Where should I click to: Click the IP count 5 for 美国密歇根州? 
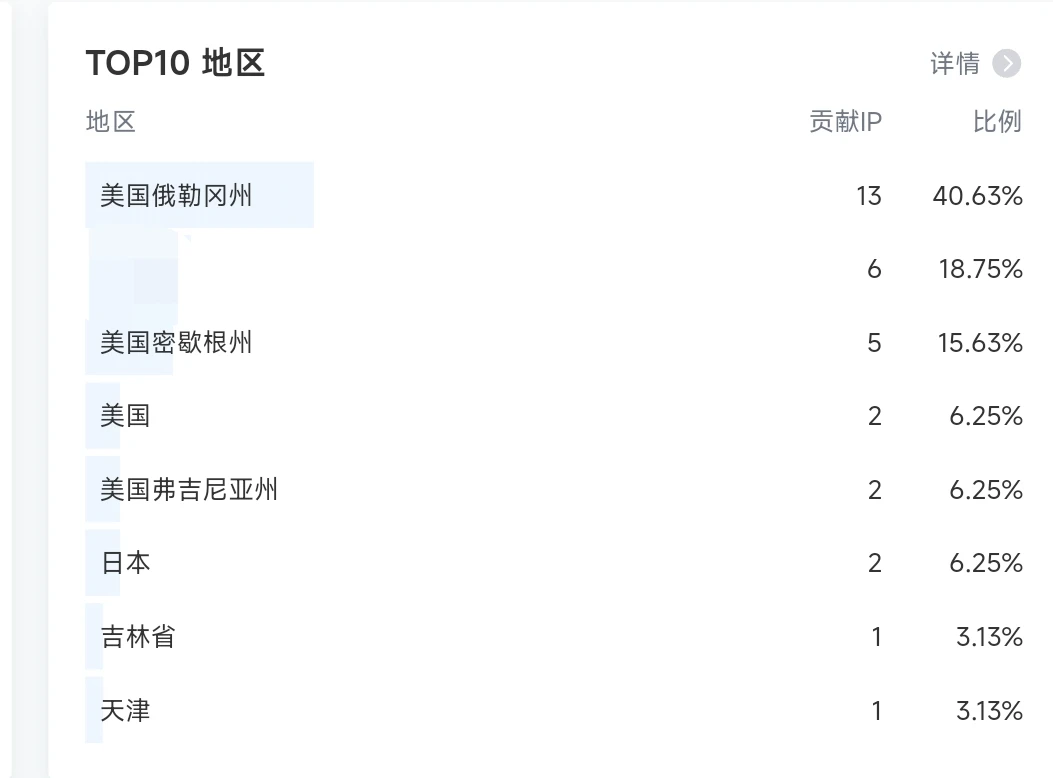pos(874,343)
